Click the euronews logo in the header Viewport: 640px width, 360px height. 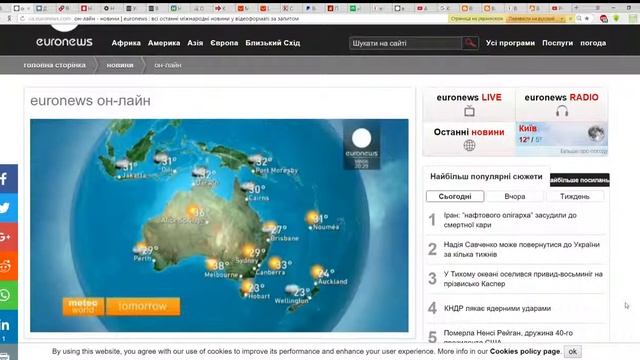(64, 42)
